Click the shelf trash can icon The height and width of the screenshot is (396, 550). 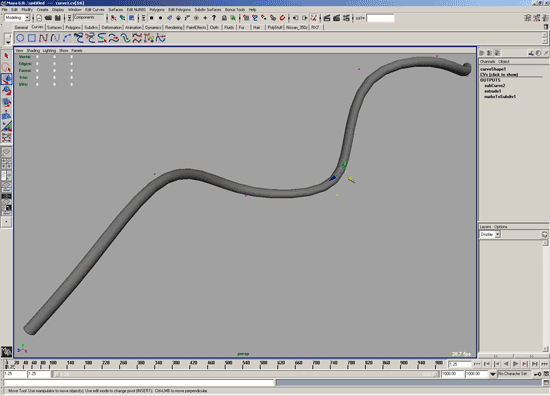pos(545,27)
